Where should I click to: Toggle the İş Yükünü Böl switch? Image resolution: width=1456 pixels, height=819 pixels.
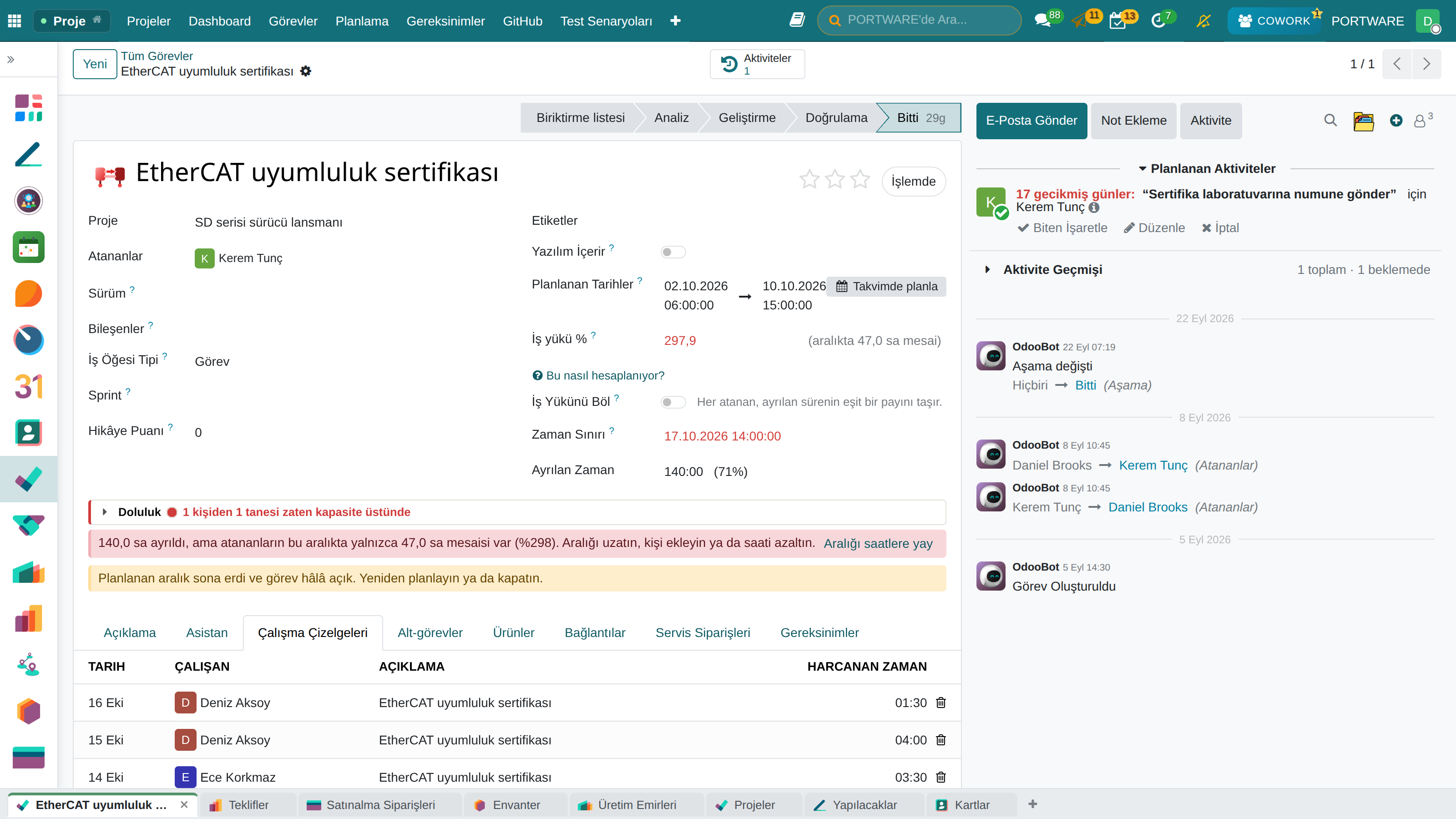coord(672,402)
